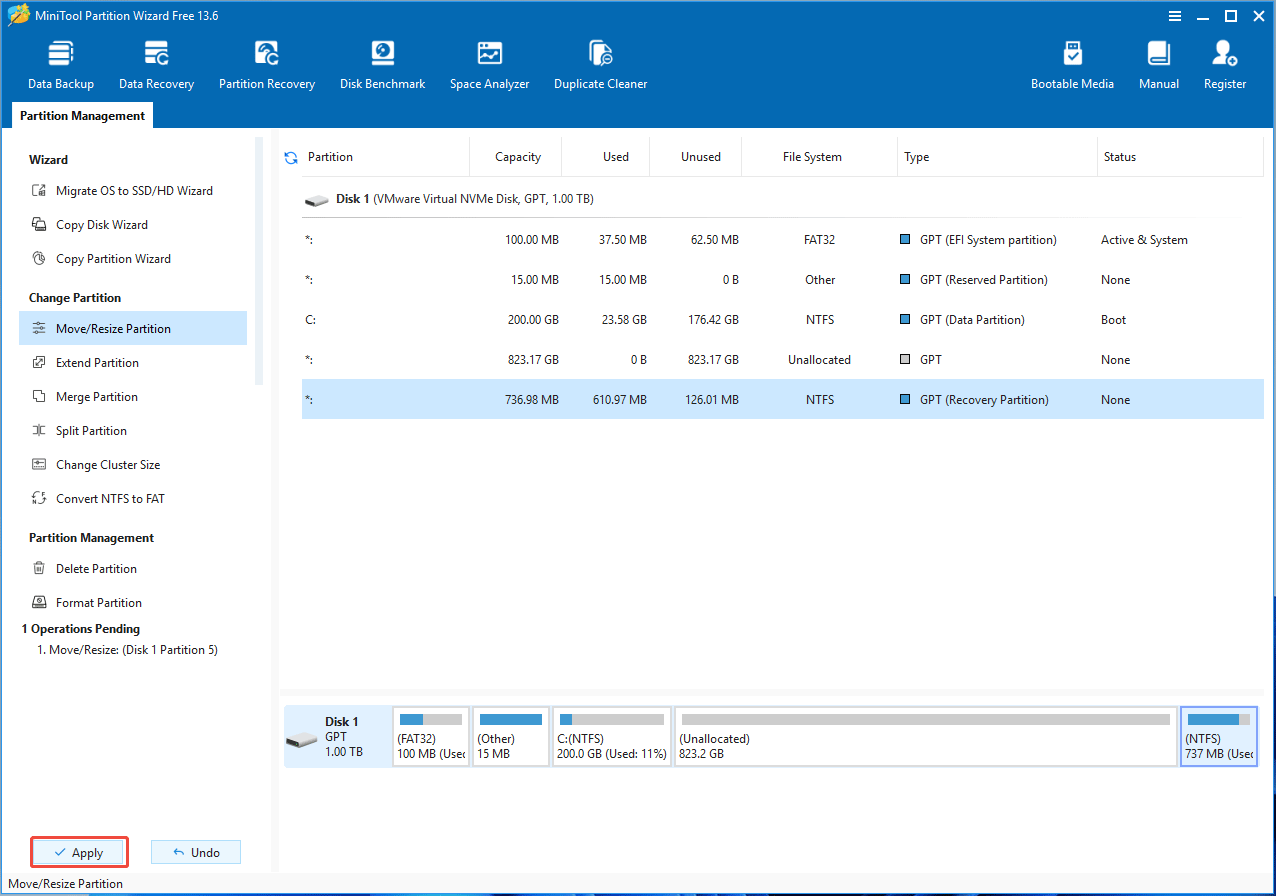Open the Data Backup tool
Viewport: 1276px width, 896px height.
pos(60,62)
